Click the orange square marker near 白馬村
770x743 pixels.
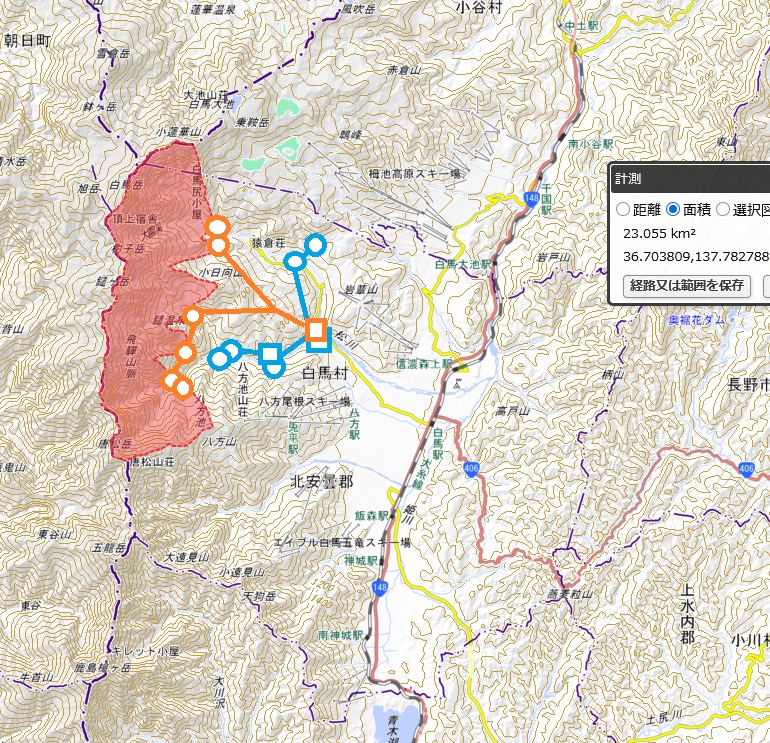click(316, 329)
